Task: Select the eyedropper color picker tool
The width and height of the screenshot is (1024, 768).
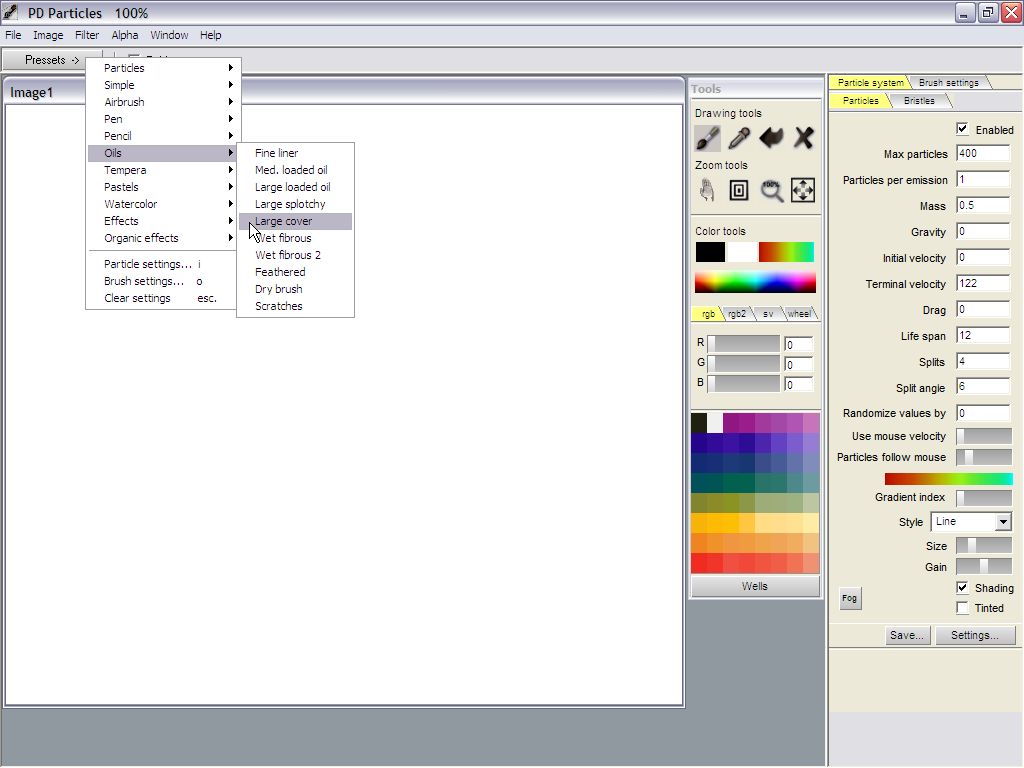Action: point(739,137)
